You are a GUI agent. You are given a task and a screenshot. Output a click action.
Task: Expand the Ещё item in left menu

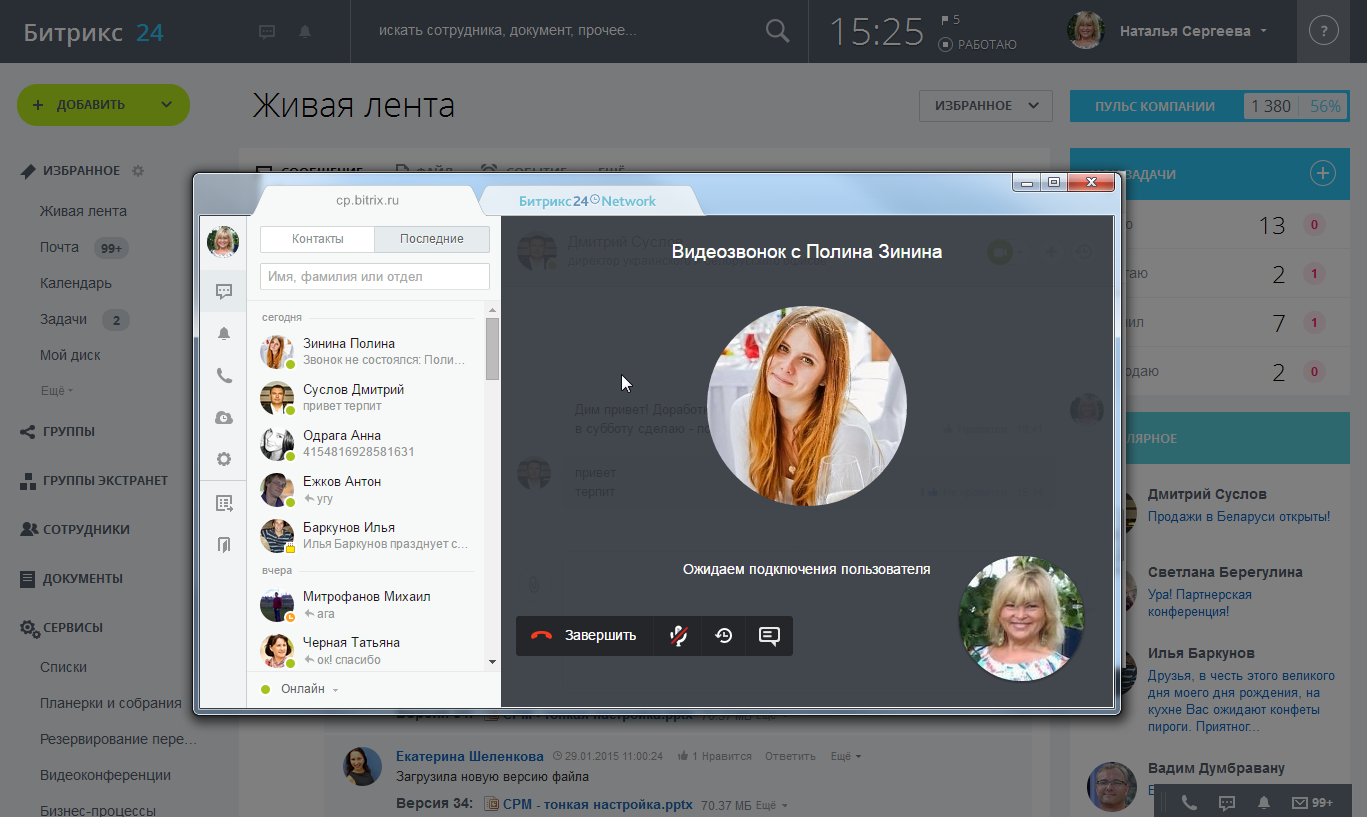[57, 390]
